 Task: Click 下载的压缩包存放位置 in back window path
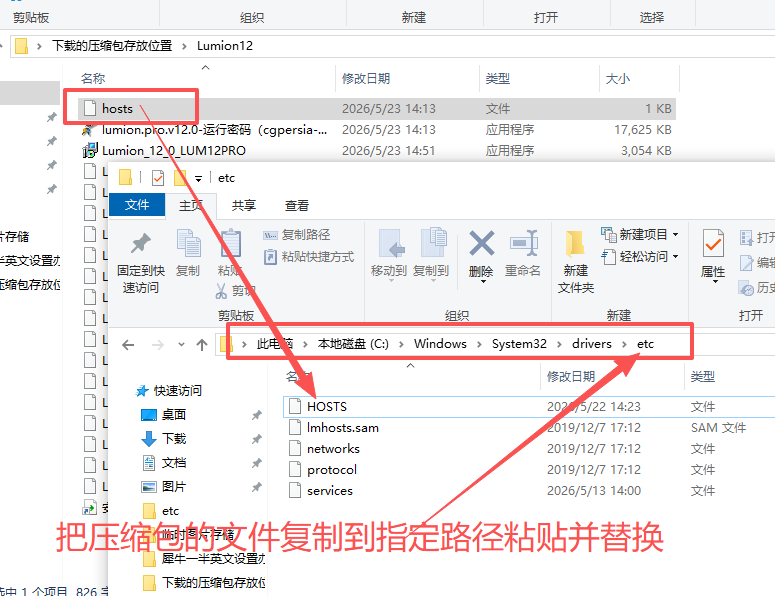pyautogui.click(x=112, y=46)
